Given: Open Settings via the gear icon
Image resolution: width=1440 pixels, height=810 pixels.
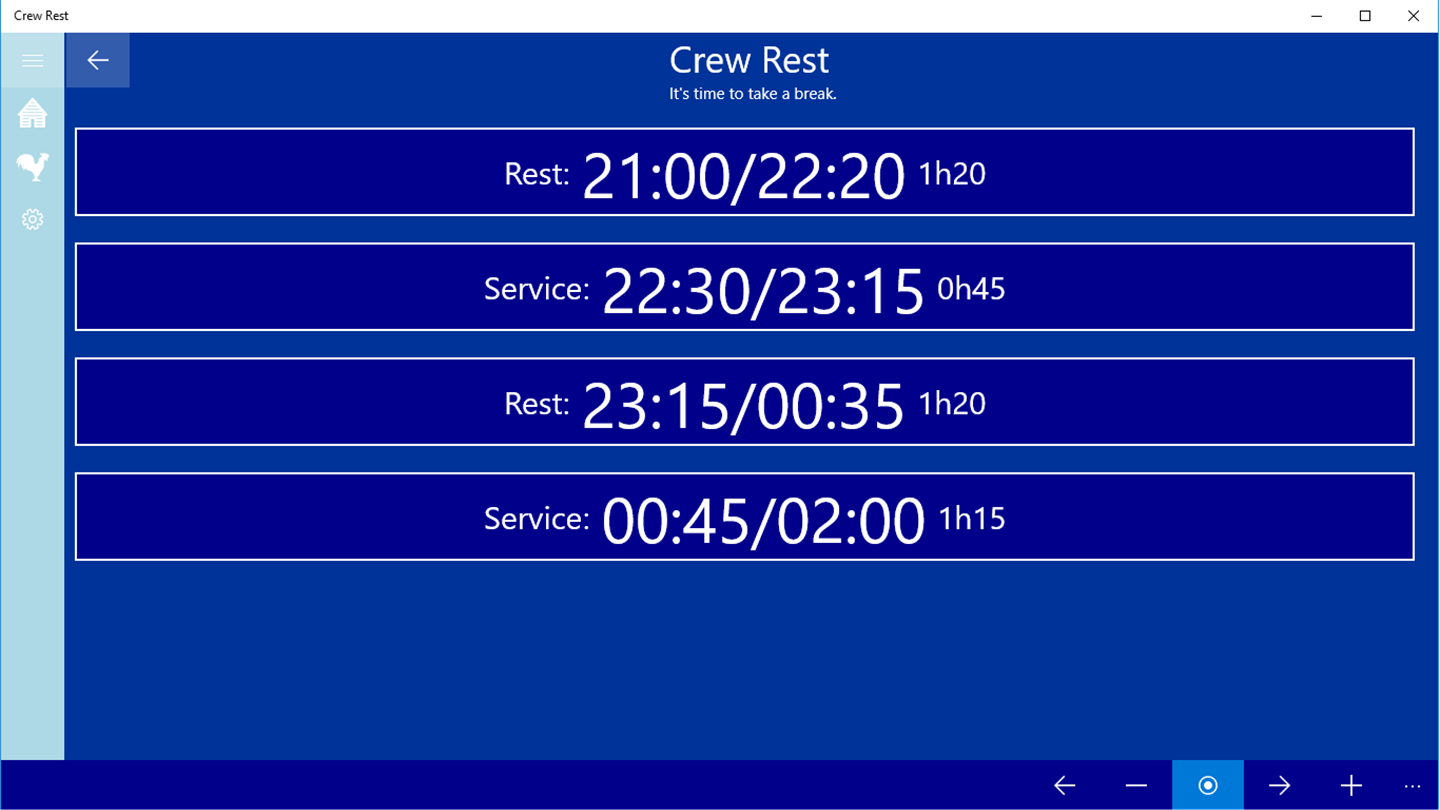Looking at the screenshot, I should (x=32, y=219).
